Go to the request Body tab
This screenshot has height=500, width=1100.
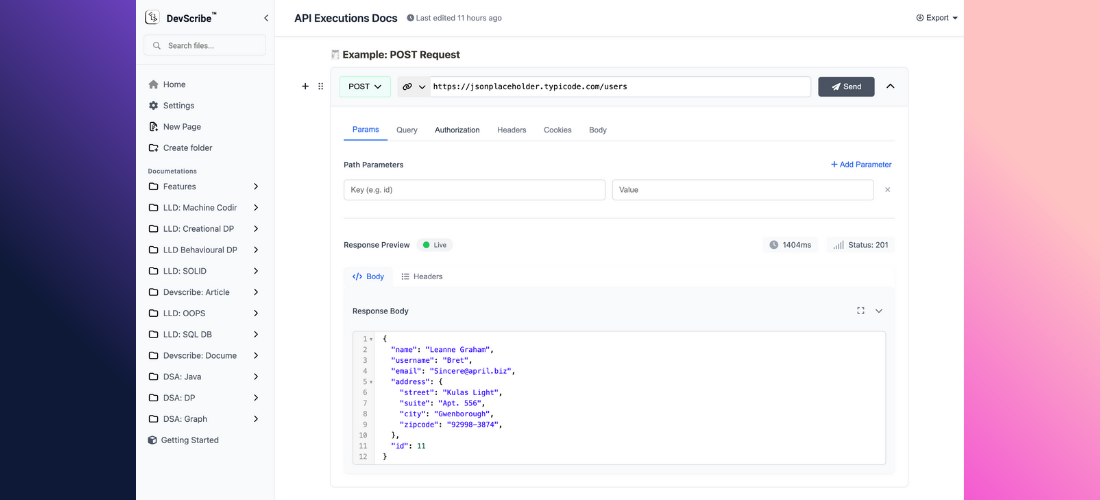tap(598, 130)
